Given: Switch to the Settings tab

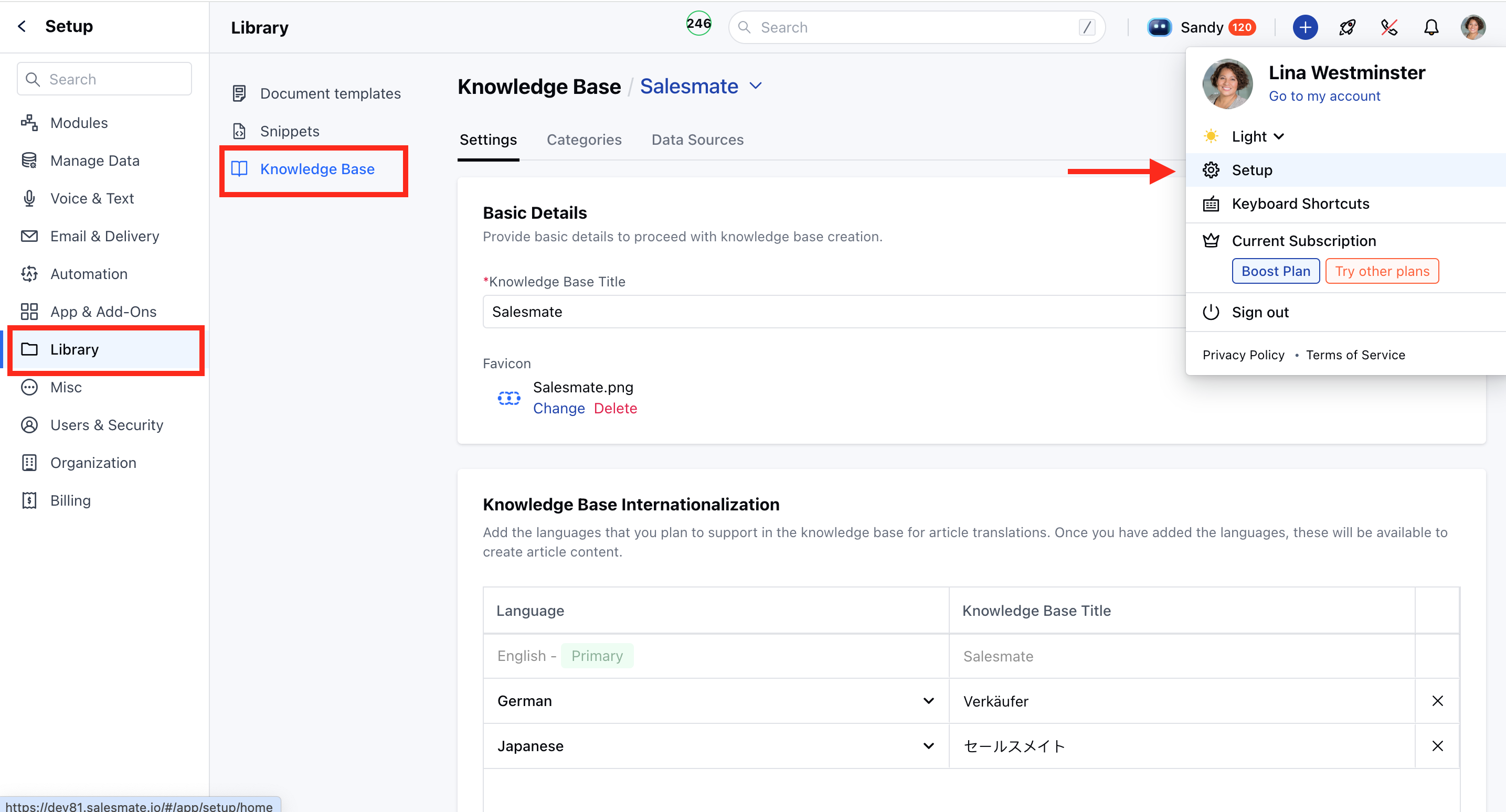Looking at the screenshot, I should 487,140.
